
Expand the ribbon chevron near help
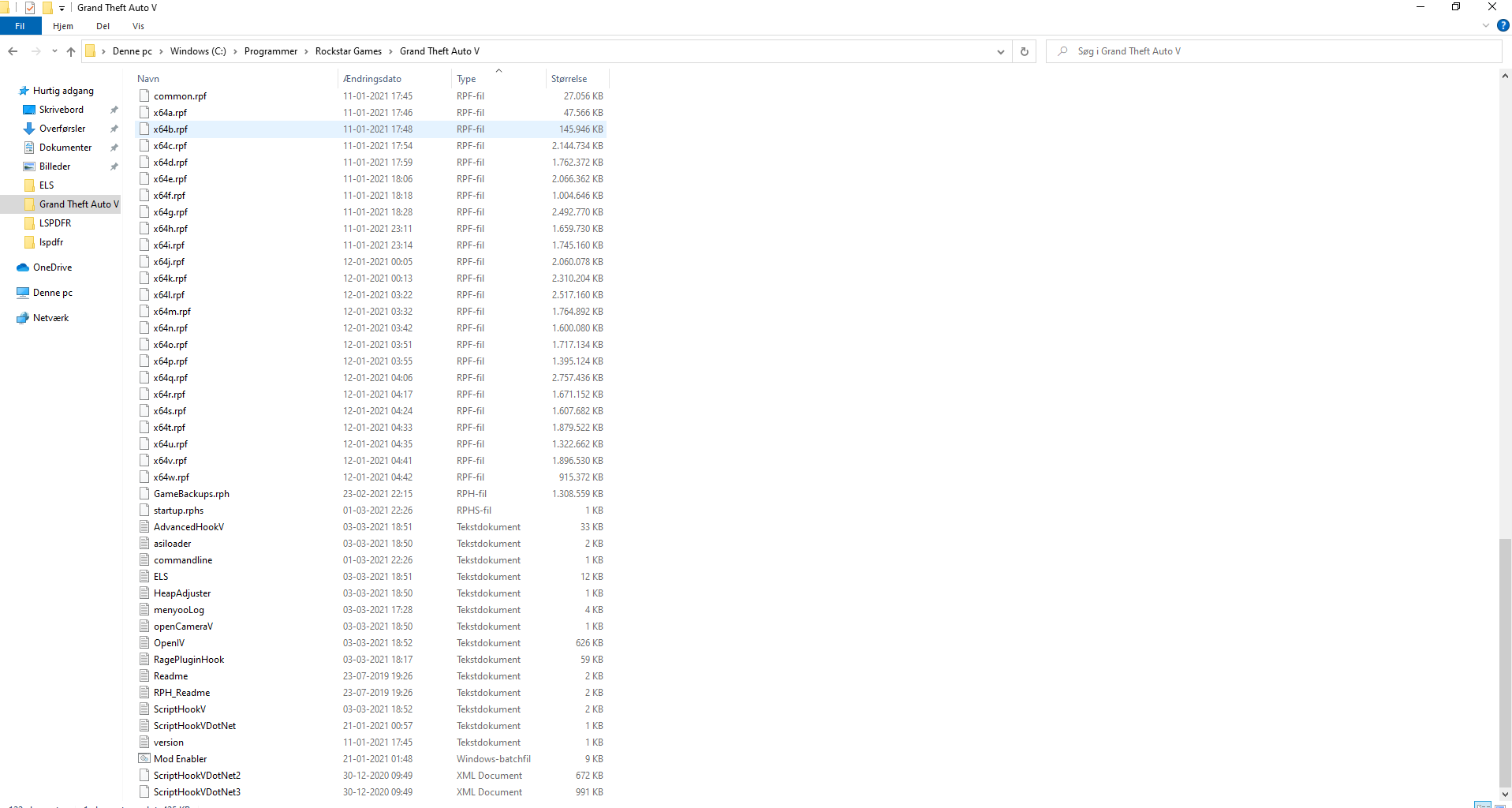click(x=1486, y=26)
